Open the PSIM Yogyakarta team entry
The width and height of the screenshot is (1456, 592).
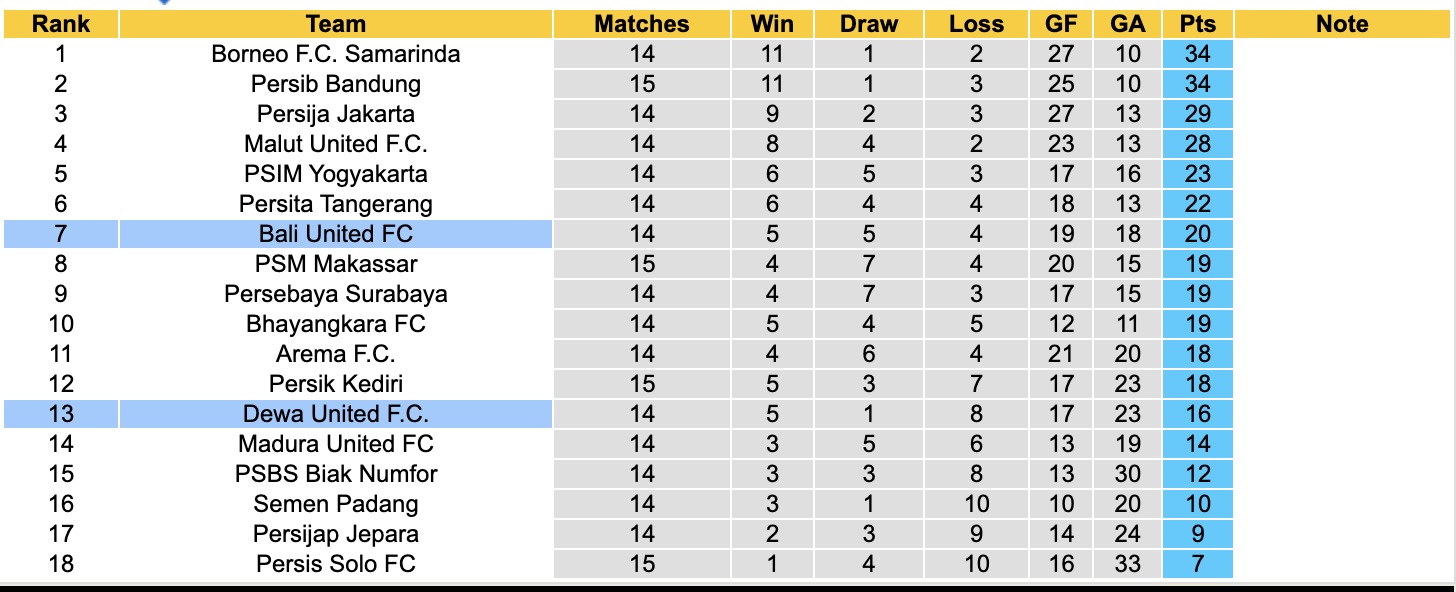(x=336, y=174)
